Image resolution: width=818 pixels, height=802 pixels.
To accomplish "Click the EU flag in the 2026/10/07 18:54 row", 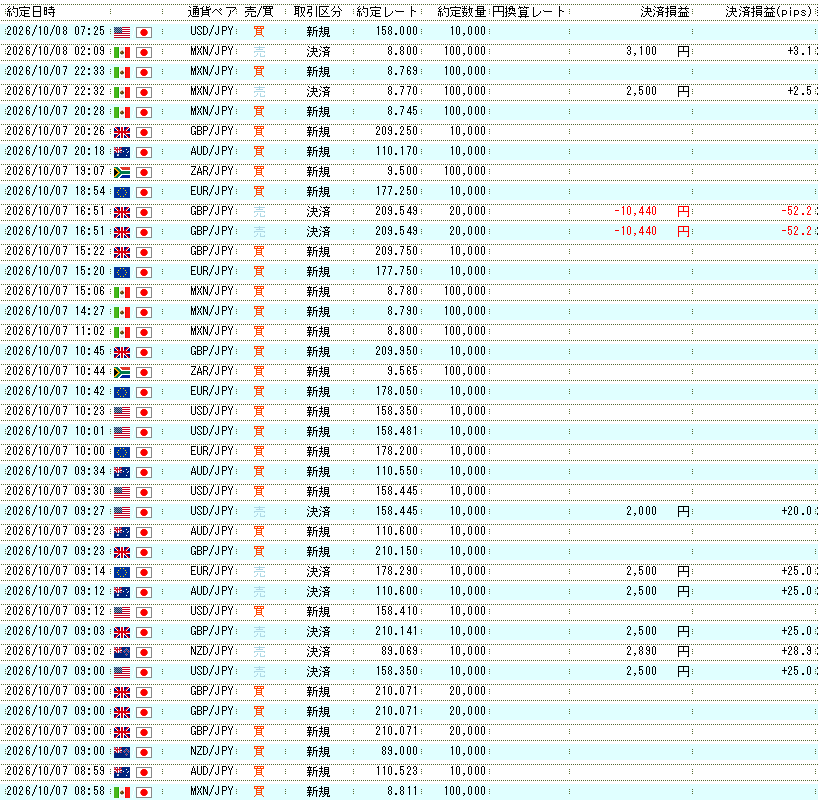I will pos(122,192).
